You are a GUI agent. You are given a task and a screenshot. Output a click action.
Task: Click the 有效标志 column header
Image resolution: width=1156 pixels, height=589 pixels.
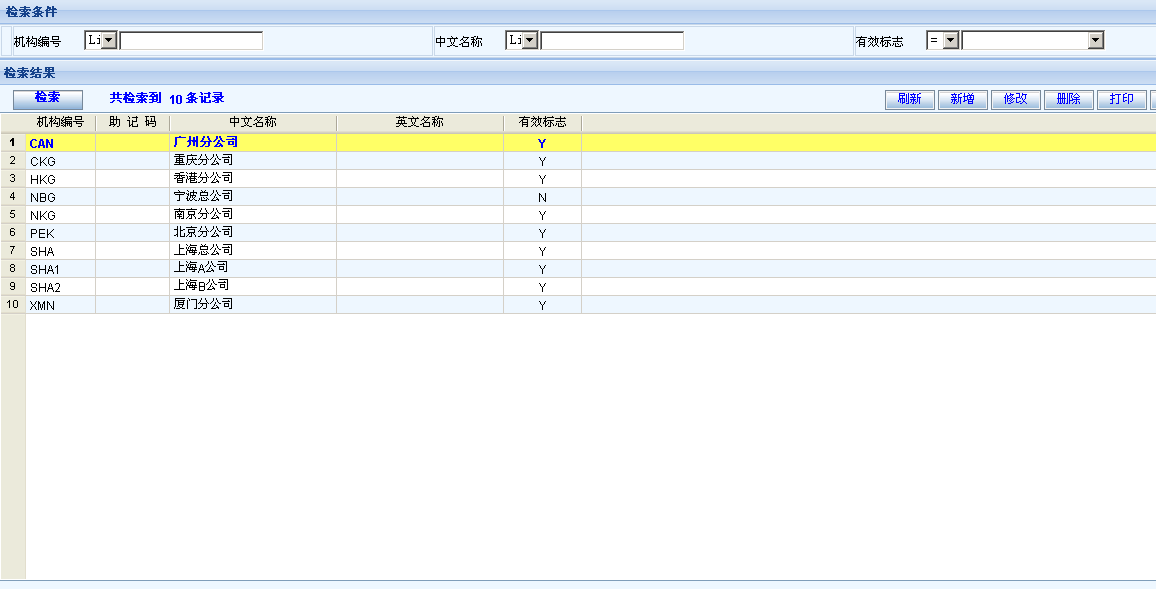coord(542,122)
